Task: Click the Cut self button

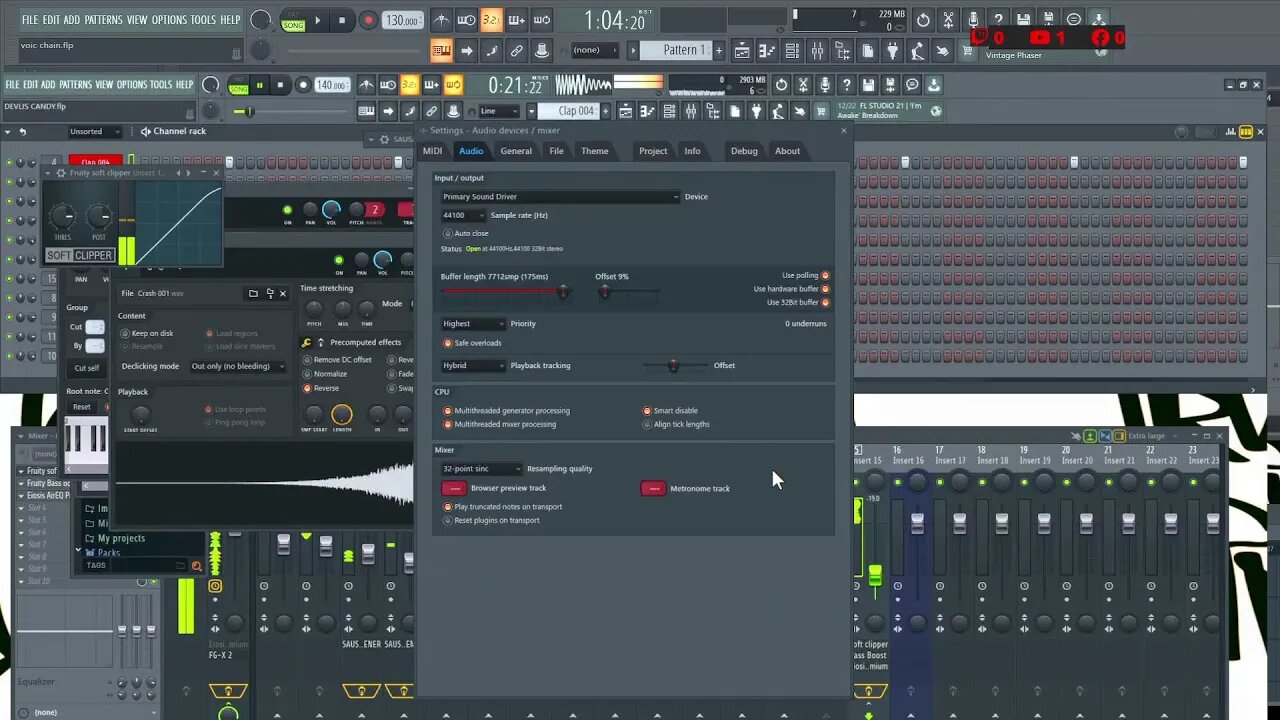Action: (x=87, y=368)
